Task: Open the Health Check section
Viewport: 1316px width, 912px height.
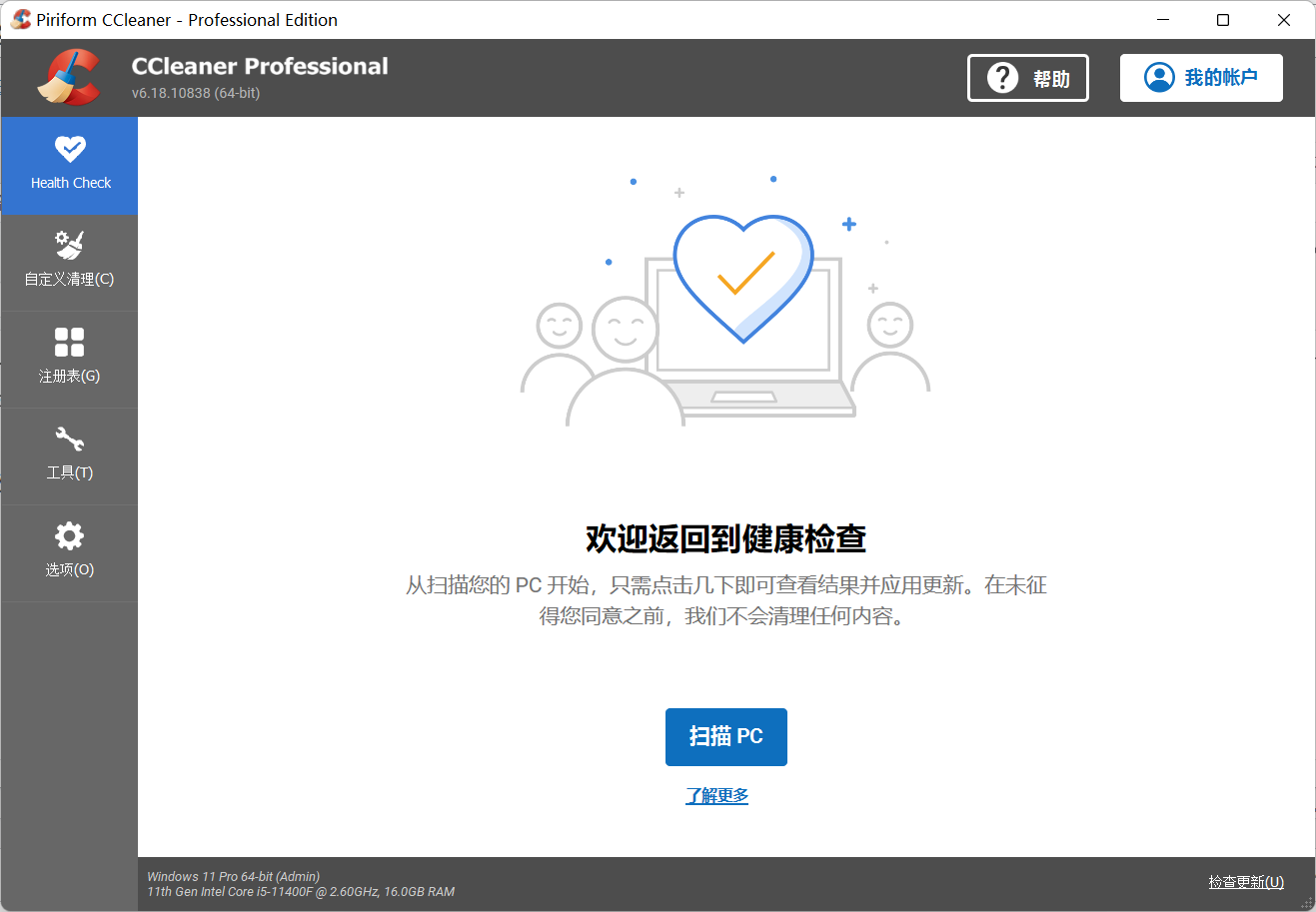Action: click(69, 166)
